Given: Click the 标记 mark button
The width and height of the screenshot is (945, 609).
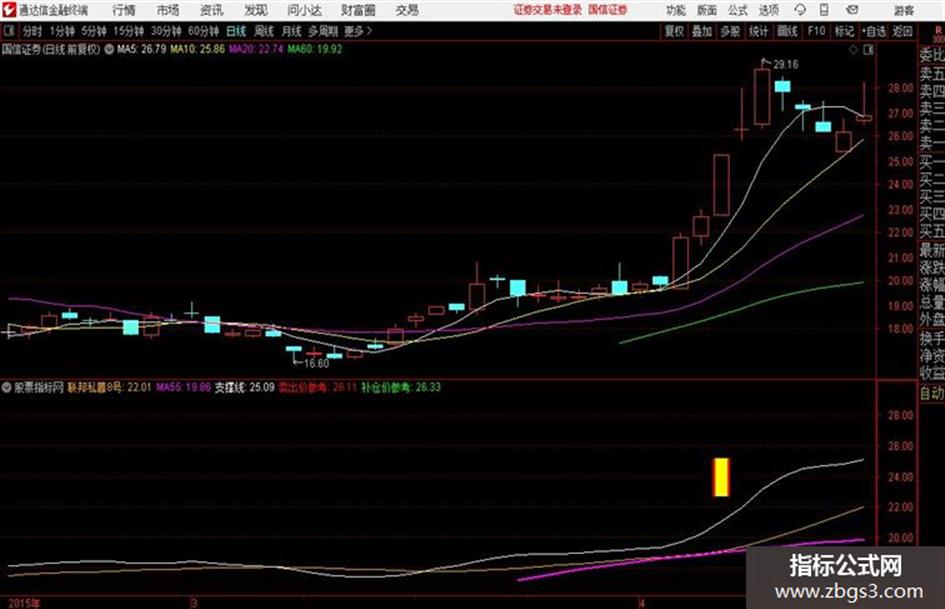Looking at the screenshot, I should pos(844,31).
